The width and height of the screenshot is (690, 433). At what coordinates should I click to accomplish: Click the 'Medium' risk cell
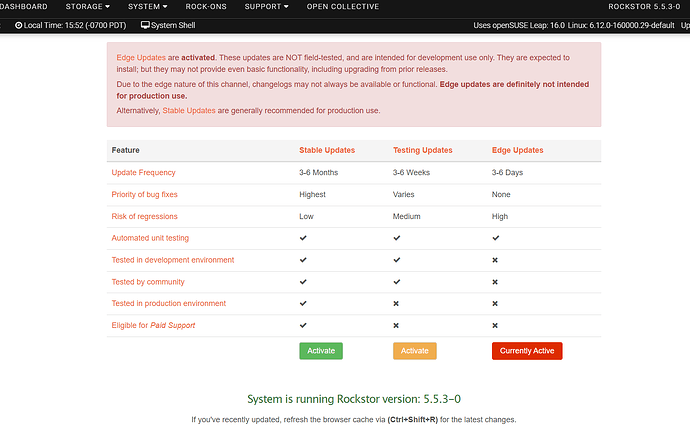point(407,216)
